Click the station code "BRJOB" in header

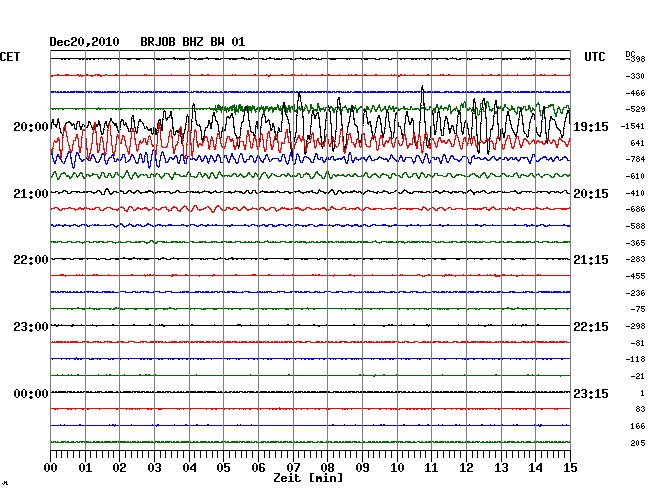tap(158, 42)
